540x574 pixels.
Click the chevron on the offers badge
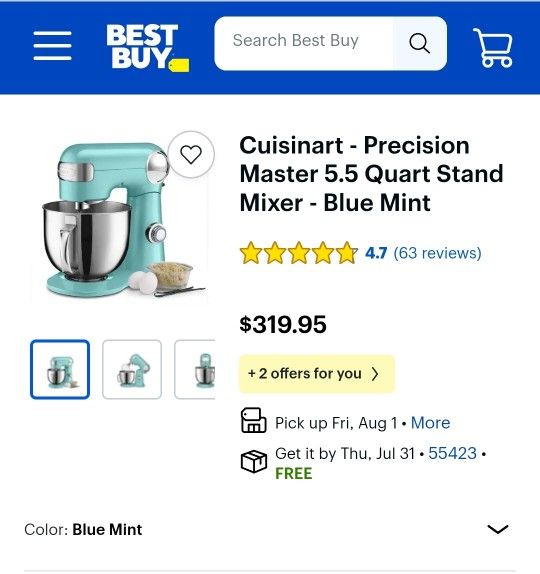375,374
